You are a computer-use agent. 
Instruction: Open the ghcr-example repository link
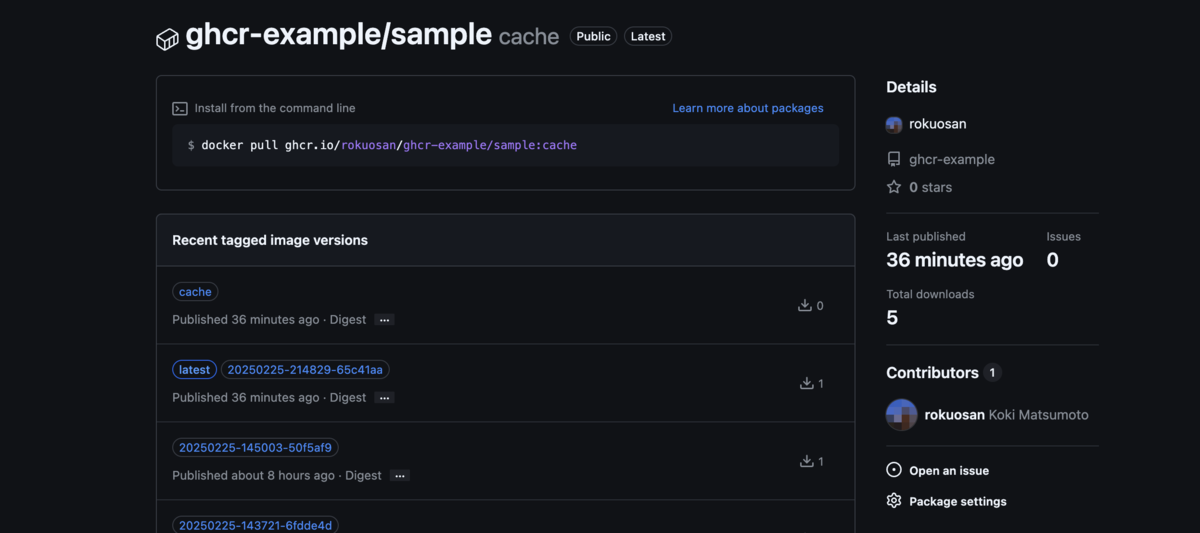pos(952,159)
